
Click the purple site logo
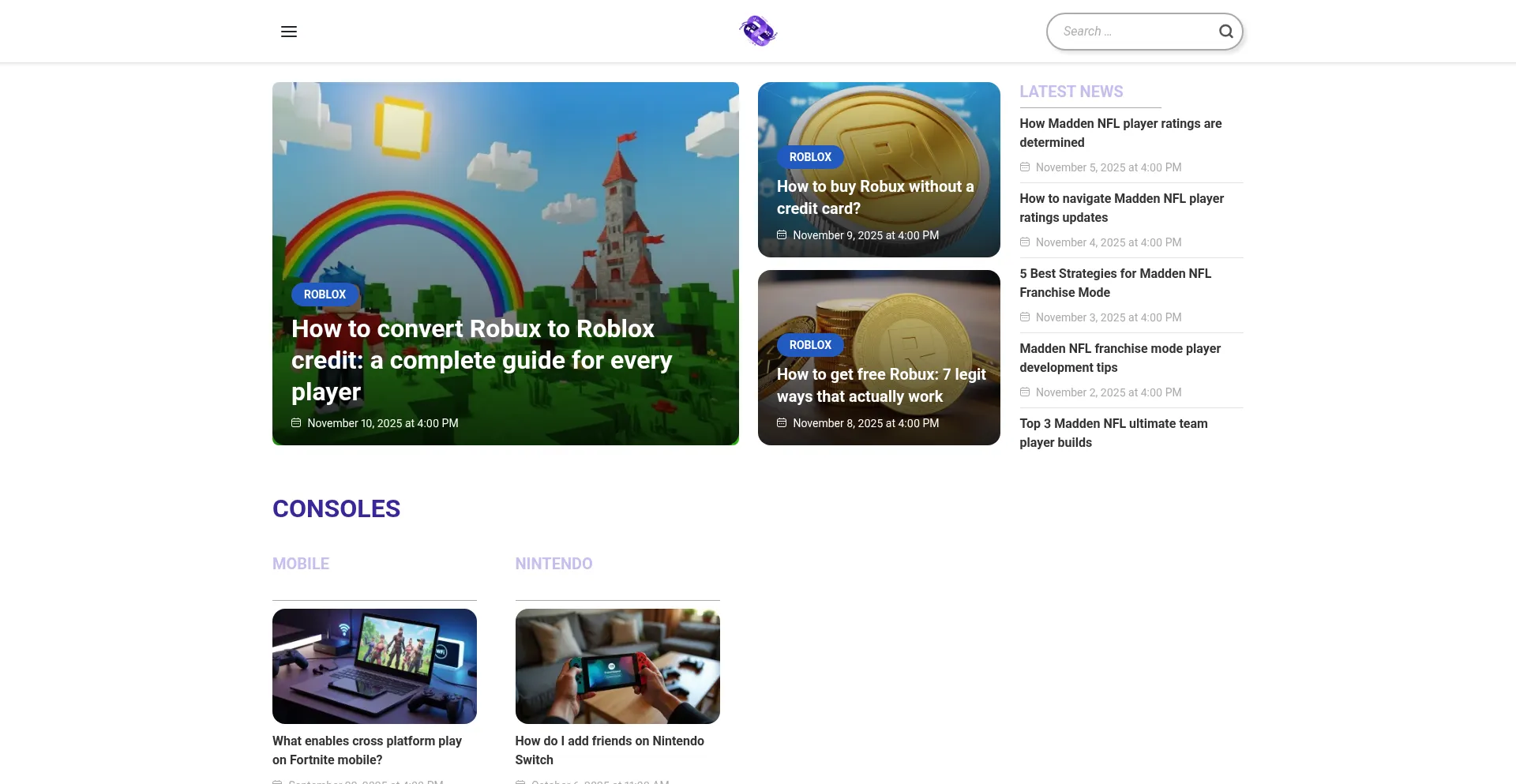[758, 32]
